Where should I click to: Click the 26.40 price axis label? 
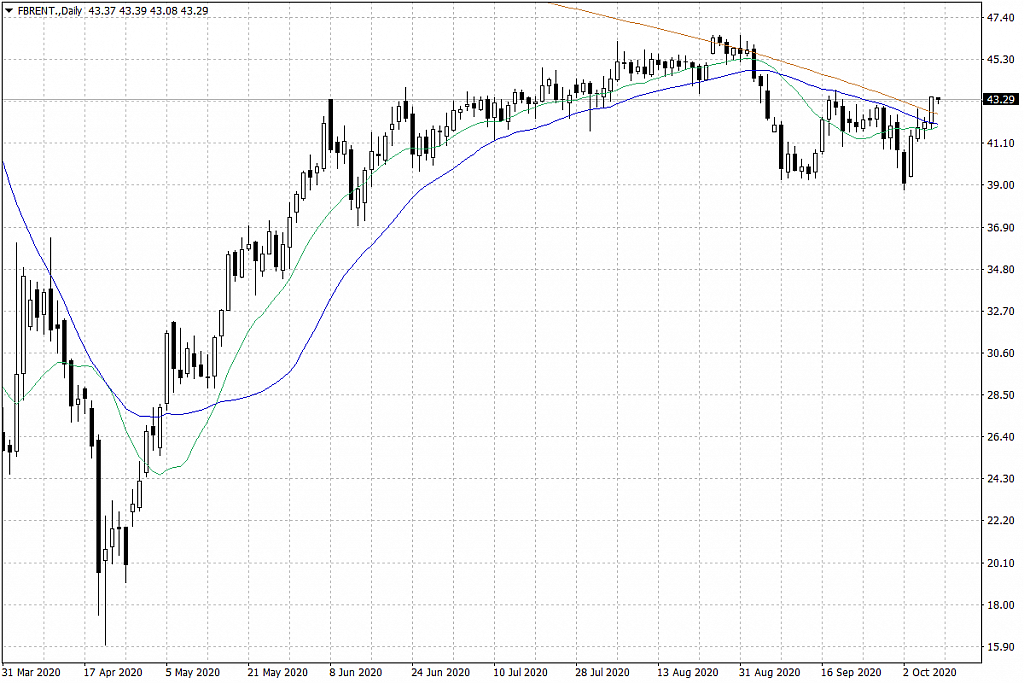pyautogui.click(x=1000, y=436)
